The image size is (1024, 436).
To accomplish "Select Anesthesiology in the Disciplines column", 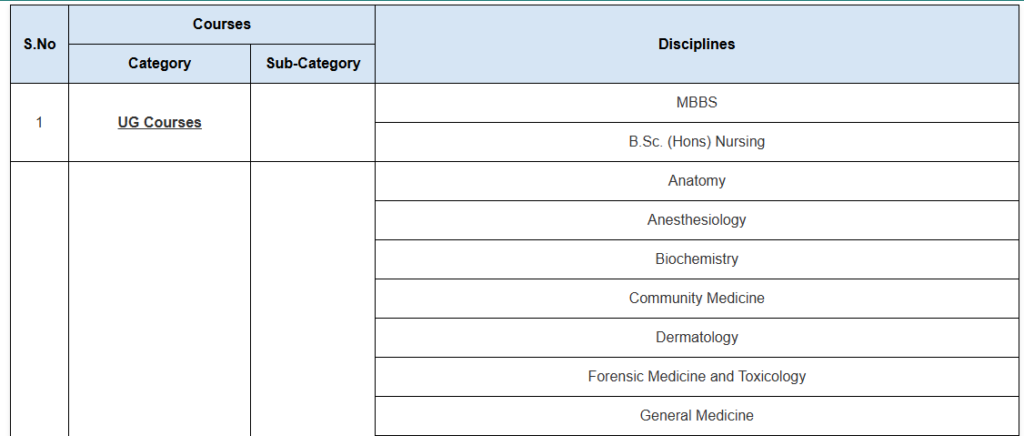I will [x=696, y=220].
